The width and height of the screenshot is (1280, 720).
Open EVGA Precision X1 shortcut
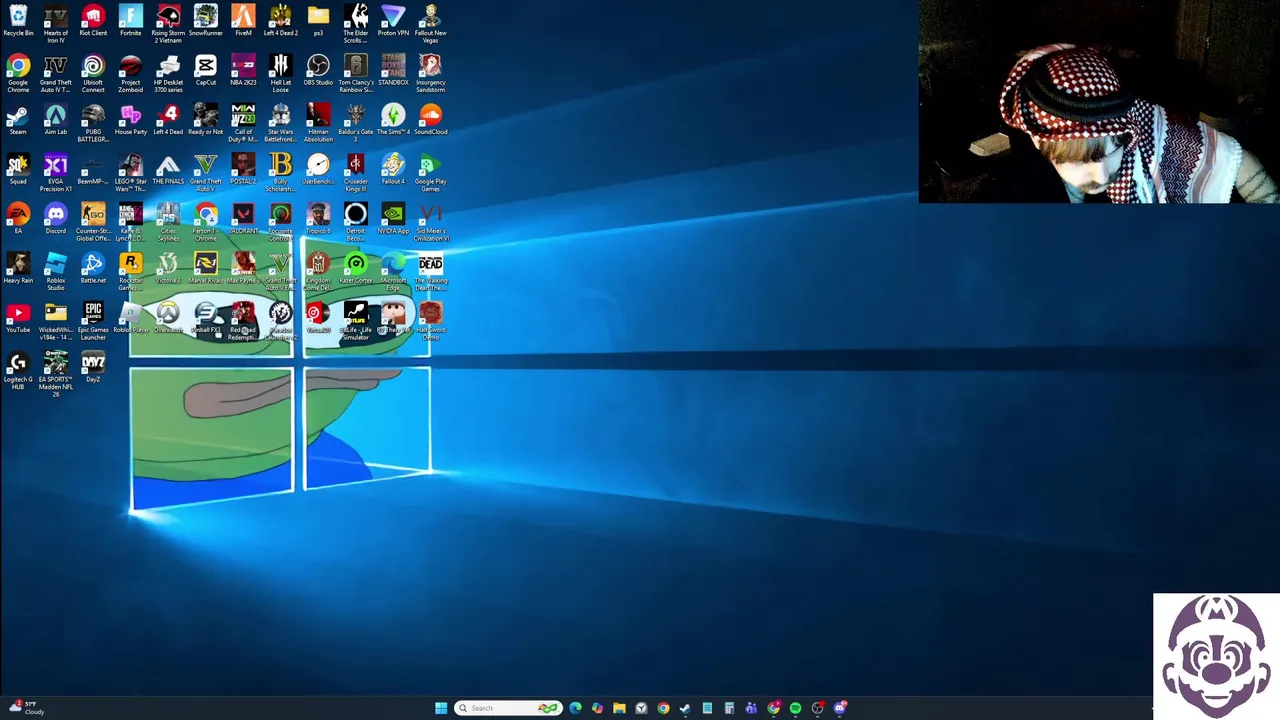point(56,172)
